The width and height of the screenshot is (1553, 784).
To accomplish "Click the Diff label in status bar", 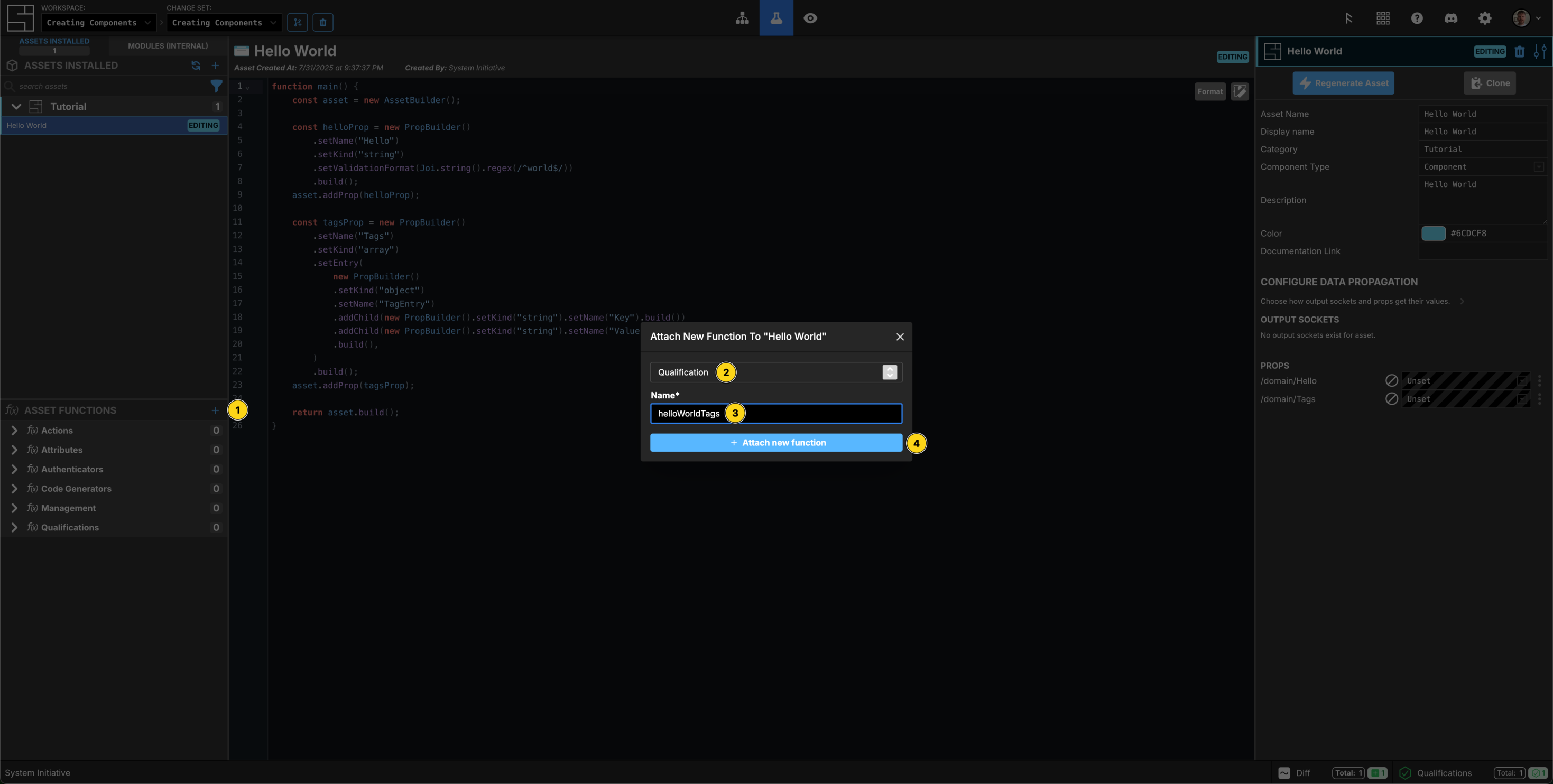I will [x=1303, y=773].
